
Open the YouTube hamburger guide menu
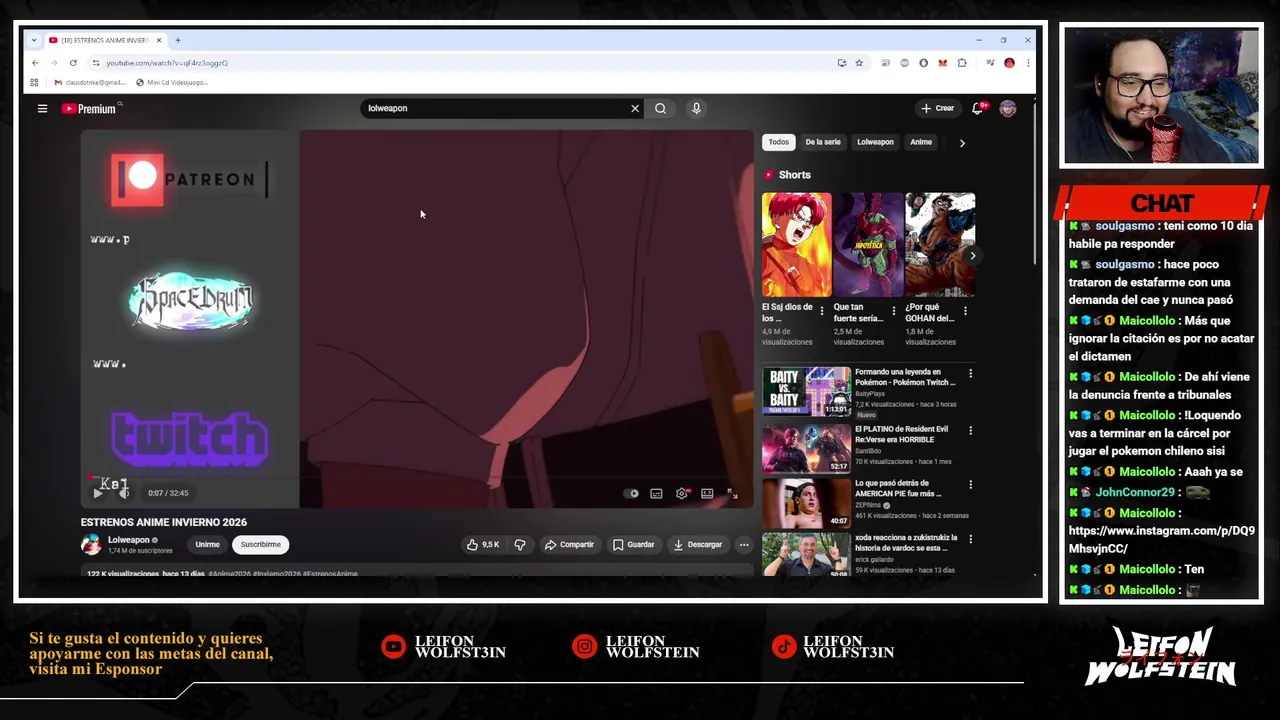tap(42, 108)
